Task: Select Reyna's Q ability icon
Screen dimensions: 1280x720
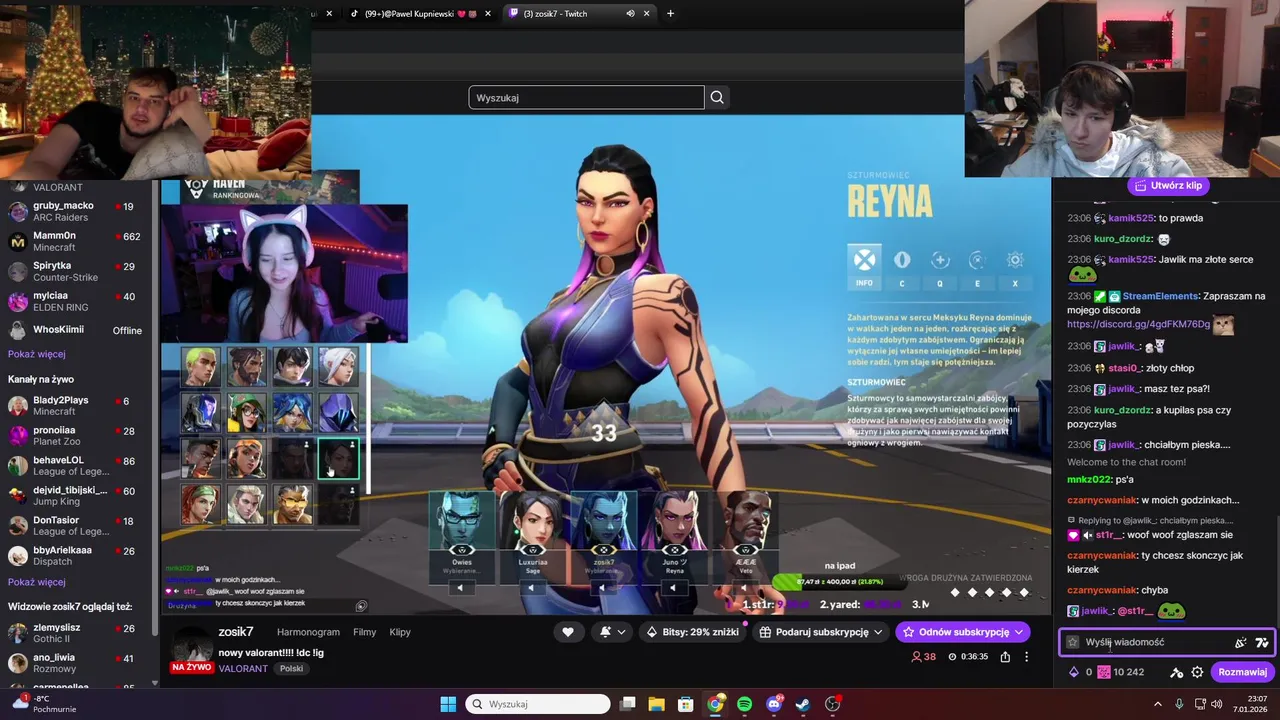Action: click(940, 266)
